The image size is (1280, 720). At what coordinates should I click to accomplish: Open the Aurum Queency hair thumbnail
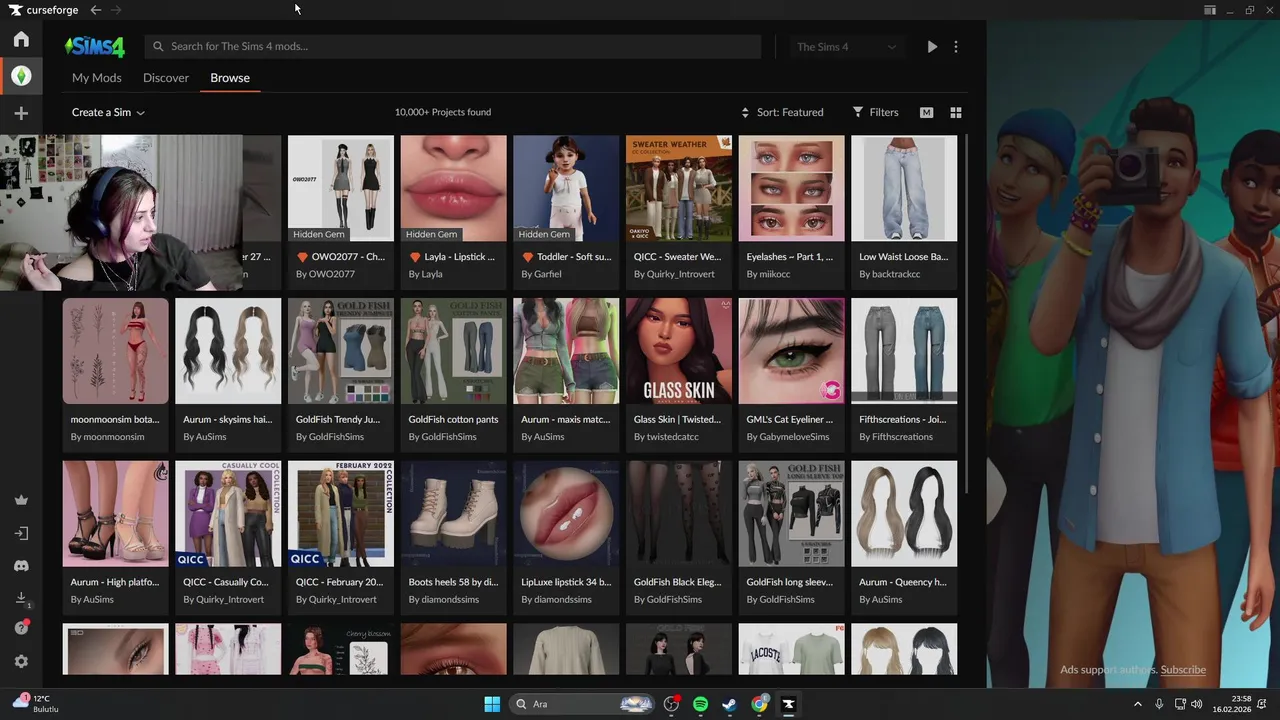904,514
